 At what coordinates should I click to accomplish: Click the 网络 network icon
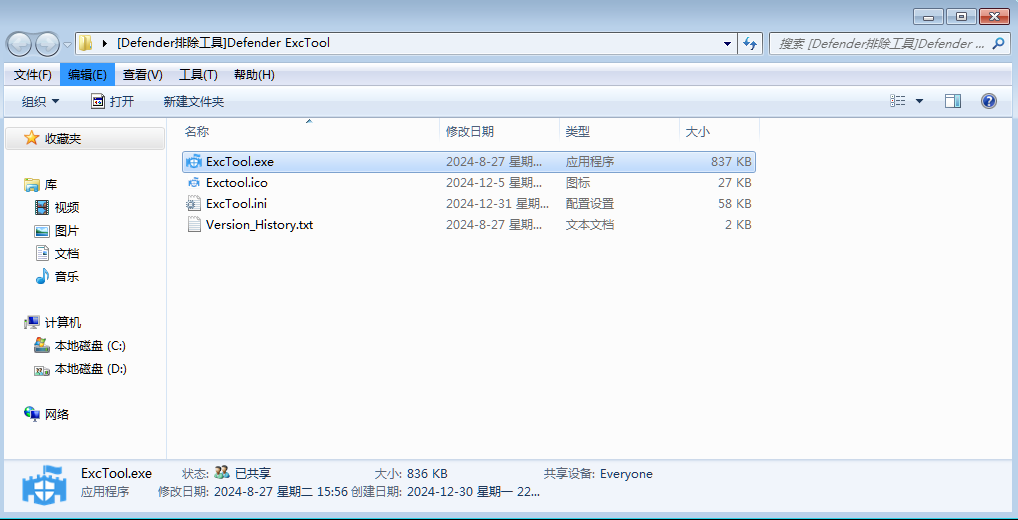click(32, 414)
